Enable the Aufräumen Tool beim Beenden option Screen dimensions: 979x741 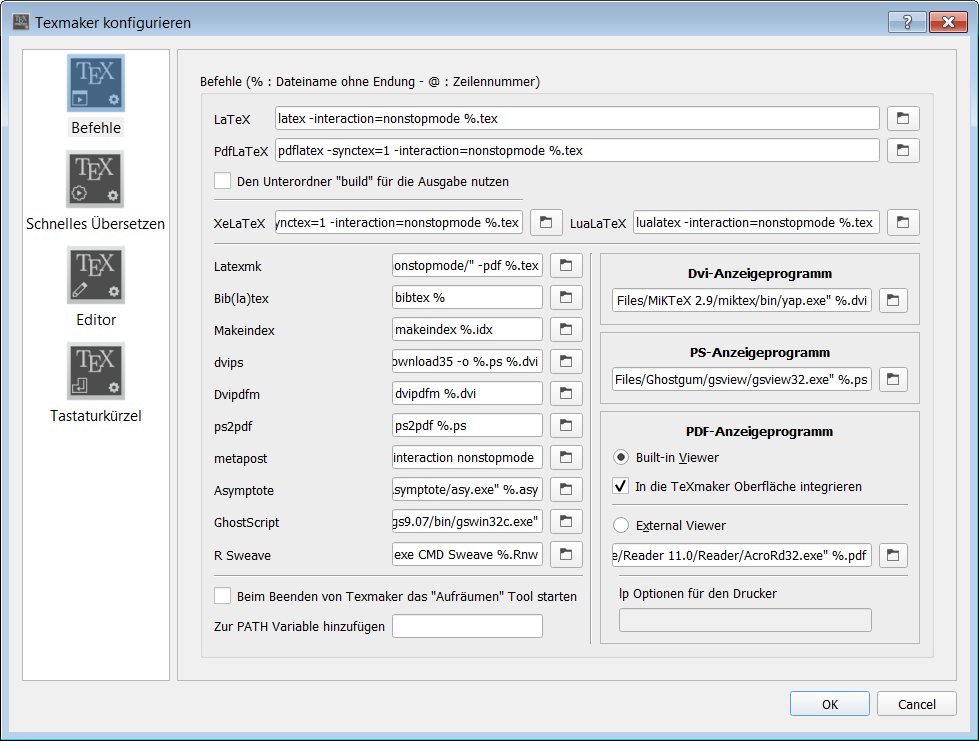coord(222,595)
